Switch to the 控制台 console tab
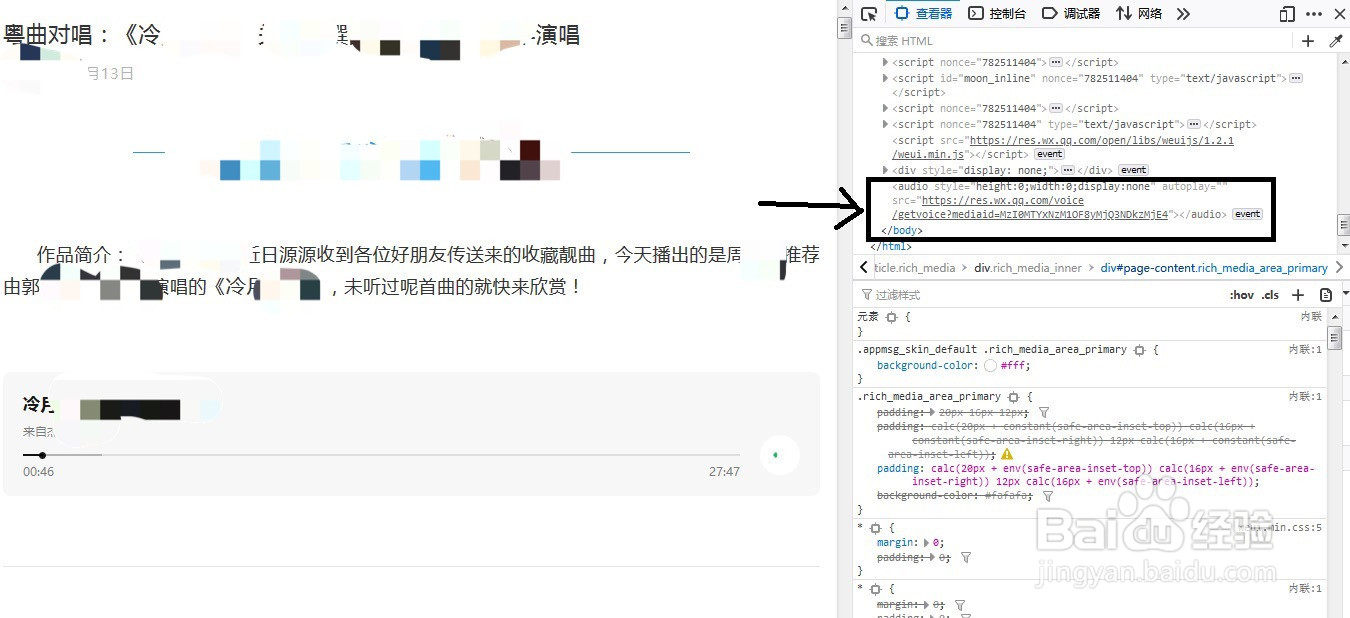 [998, 13]
